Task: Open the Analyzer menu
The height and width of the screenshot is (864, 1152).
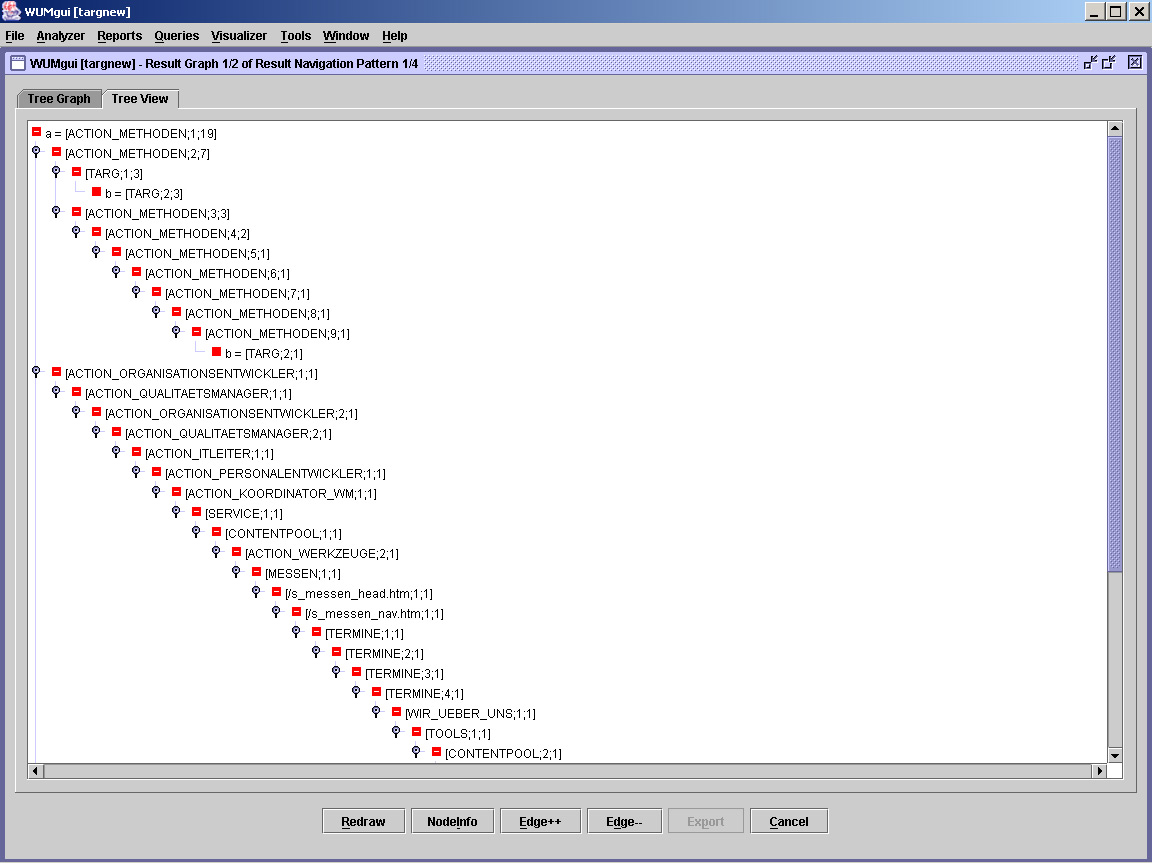Action: click(x=60, y=35)
